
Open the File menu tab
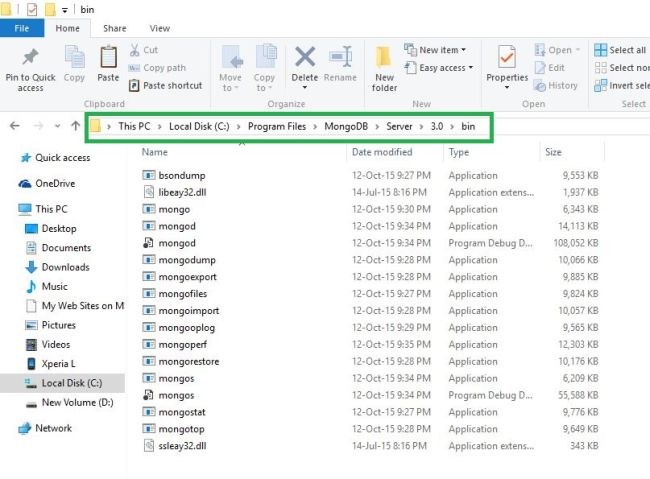(x=22, y=28)
